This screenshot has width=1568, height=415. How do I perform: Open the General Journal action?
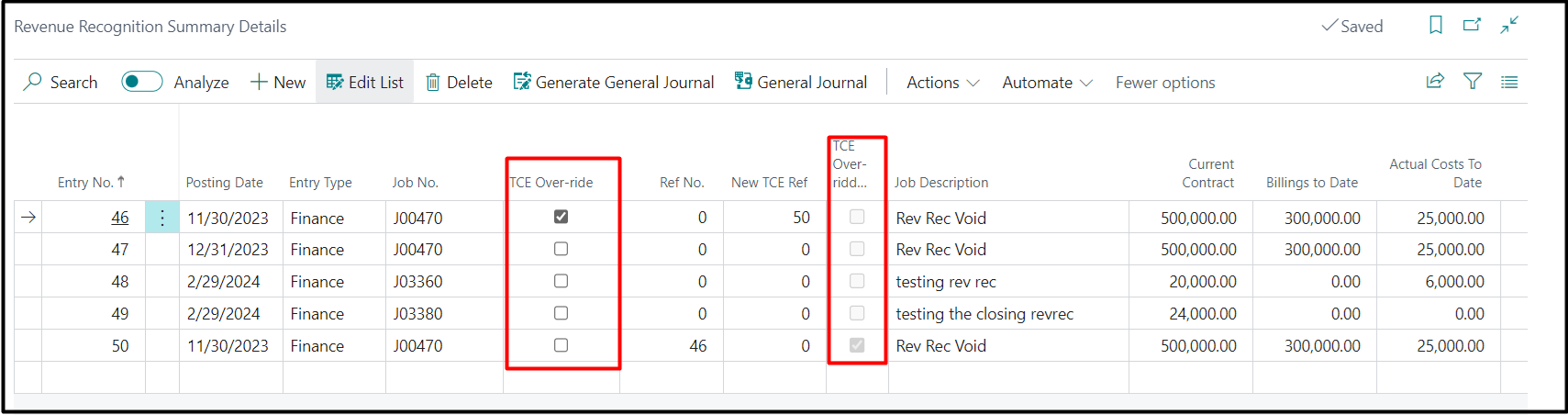click(x=801, y=83)
